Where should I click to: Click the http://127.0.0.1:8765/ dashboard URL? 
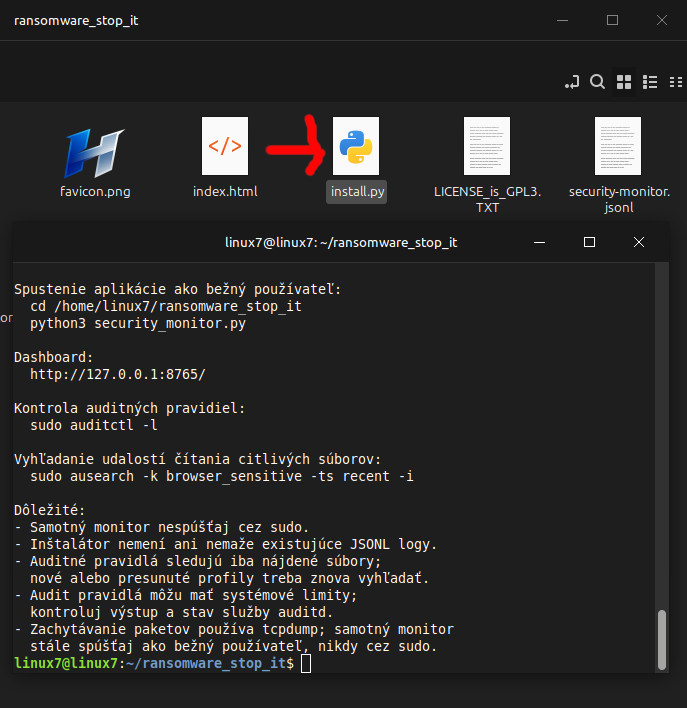[118, 374]
